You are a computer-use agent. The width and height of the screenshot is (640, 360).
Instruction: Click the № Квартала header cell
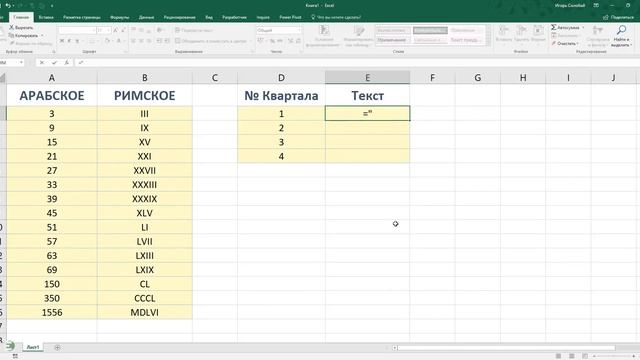[x=281, y=96]
